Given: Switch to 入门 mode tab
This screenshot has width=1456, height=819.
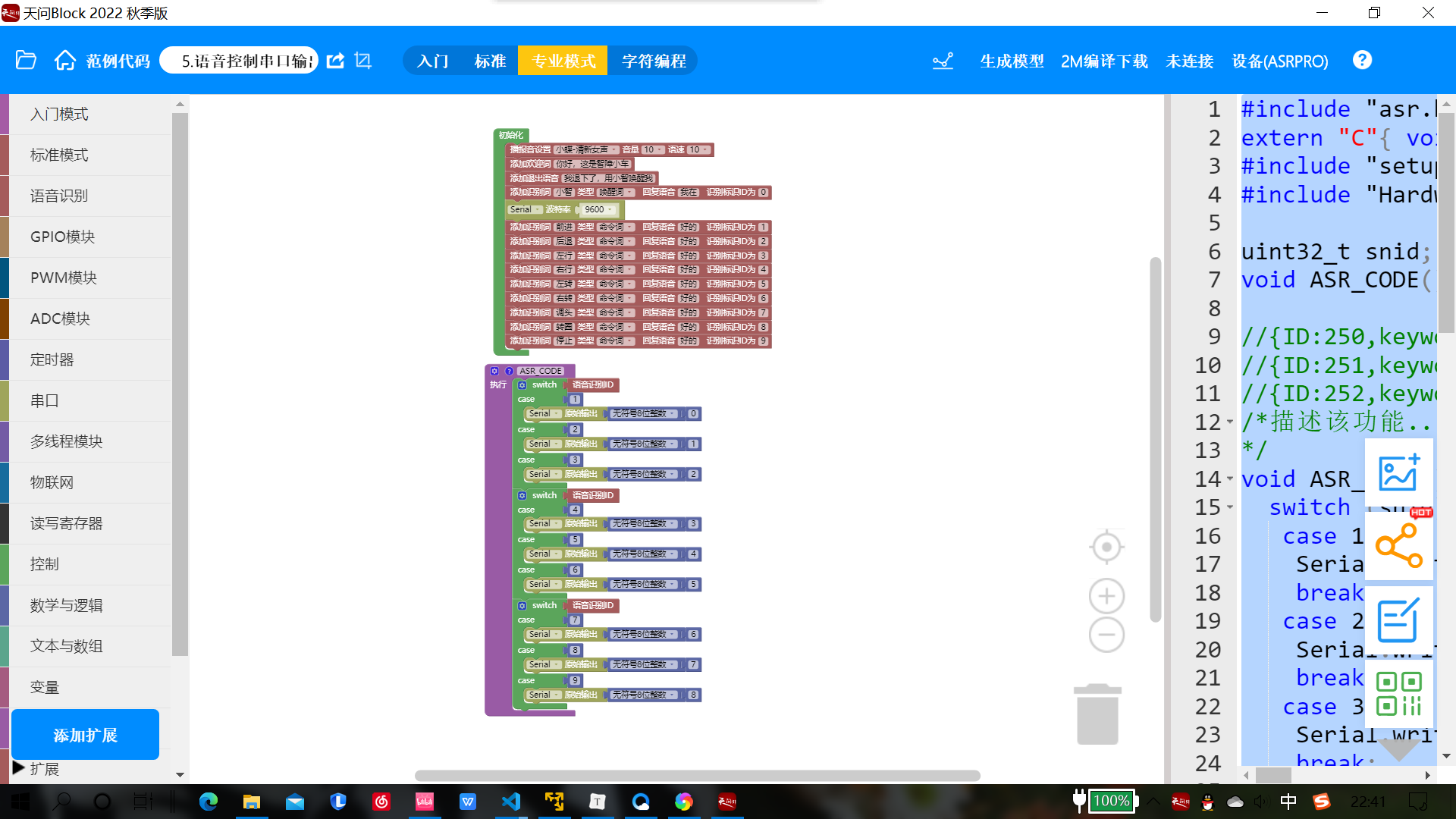Looking at the screenshot, I should [433, 61].
